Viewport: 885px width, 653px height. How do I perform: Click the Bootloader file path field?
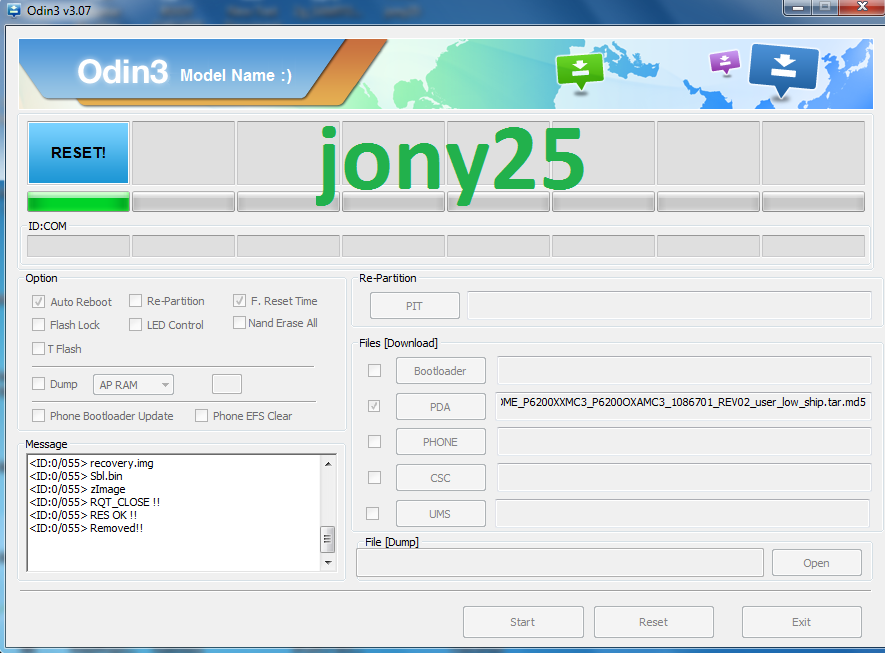(684, 370)
